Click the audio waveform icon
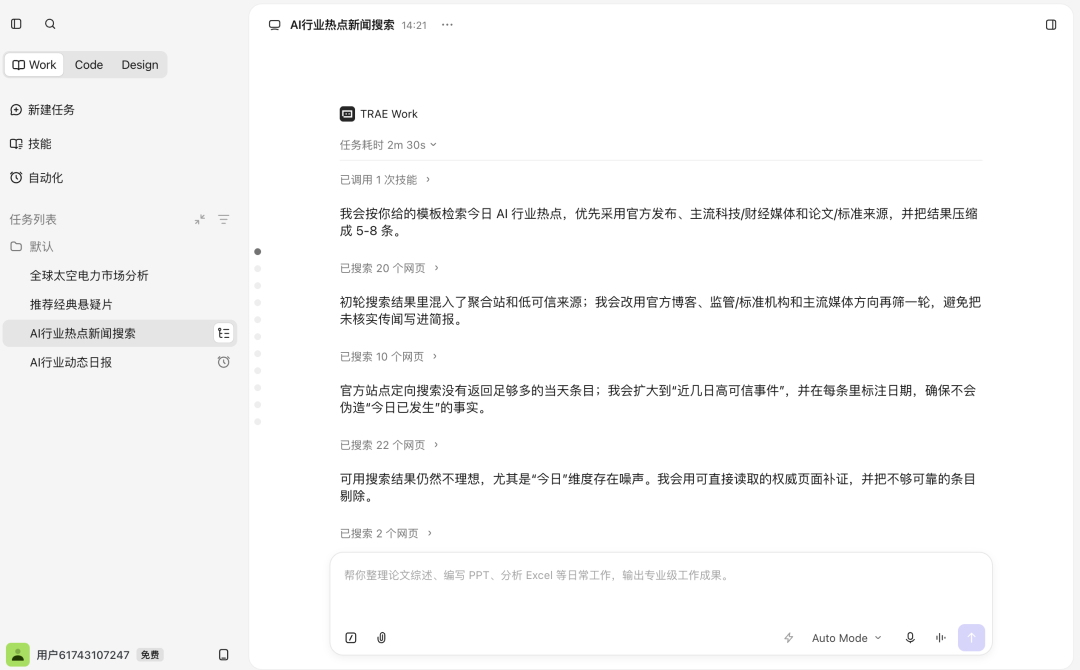1080x670 pixels. tap(941, 638)
